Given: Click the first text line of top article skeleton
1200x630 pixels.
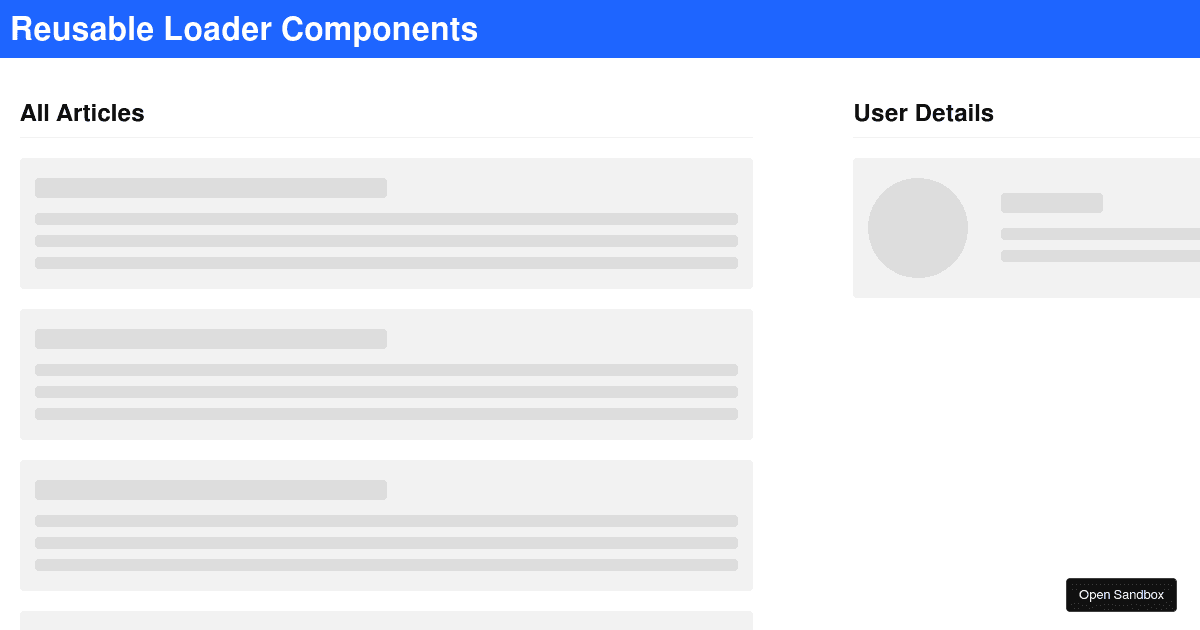Looking at the screenshot, I should pyautogui.click(x=386, y=218).
